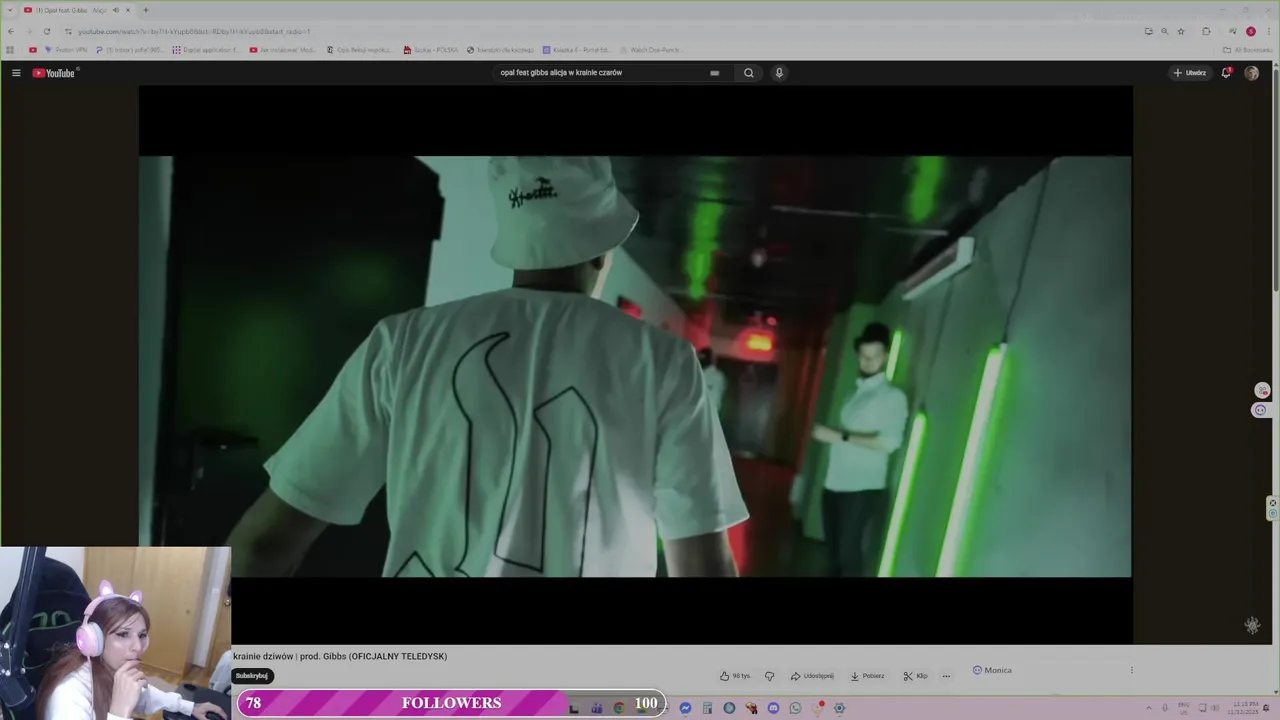
Task: Click the Udostępnij share button
Action: [812, 676]
